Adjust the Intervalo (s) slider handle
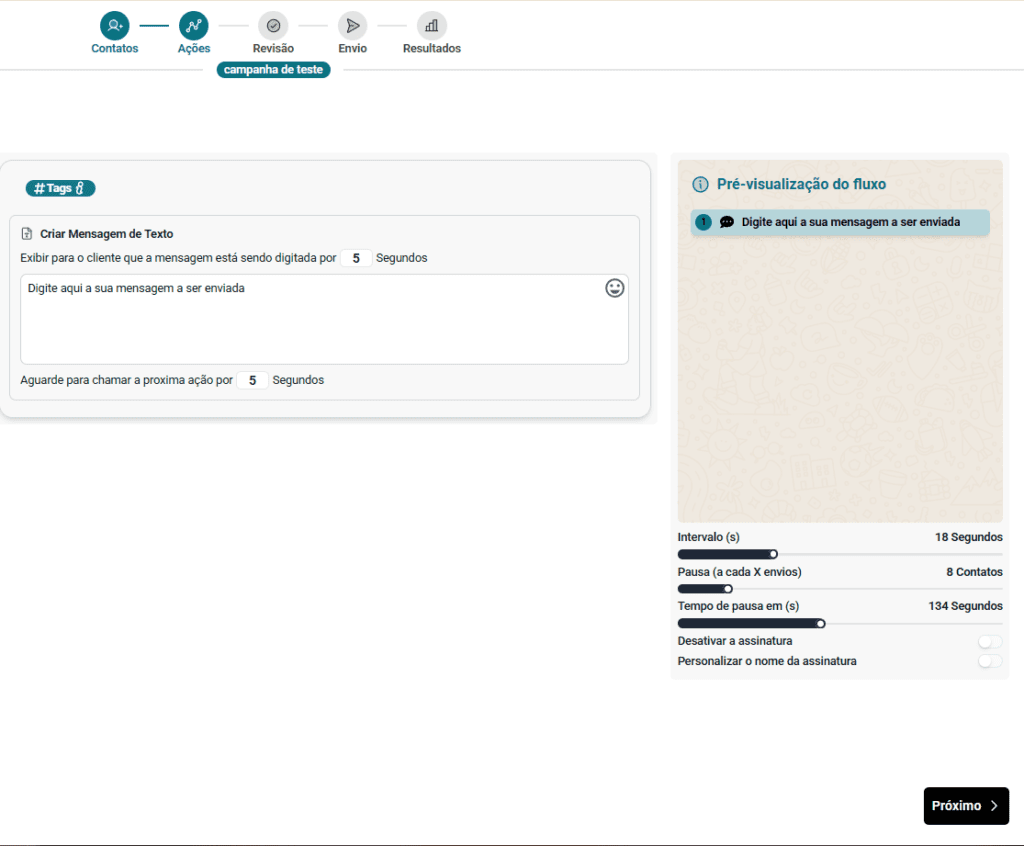The image size is (1024, 846). pyautogui.click(x=773, y=554)
